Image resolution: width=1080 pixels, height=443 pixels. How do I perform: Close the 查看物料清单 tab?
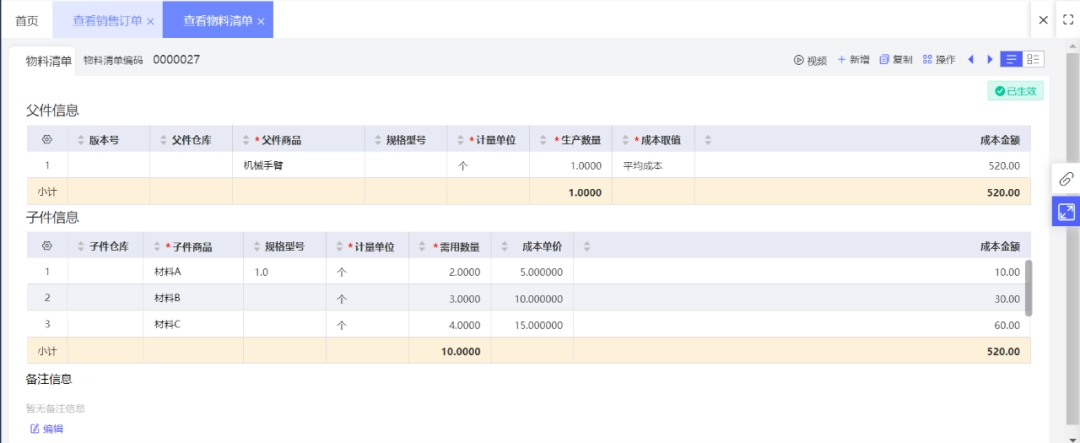tap(261, 21)
